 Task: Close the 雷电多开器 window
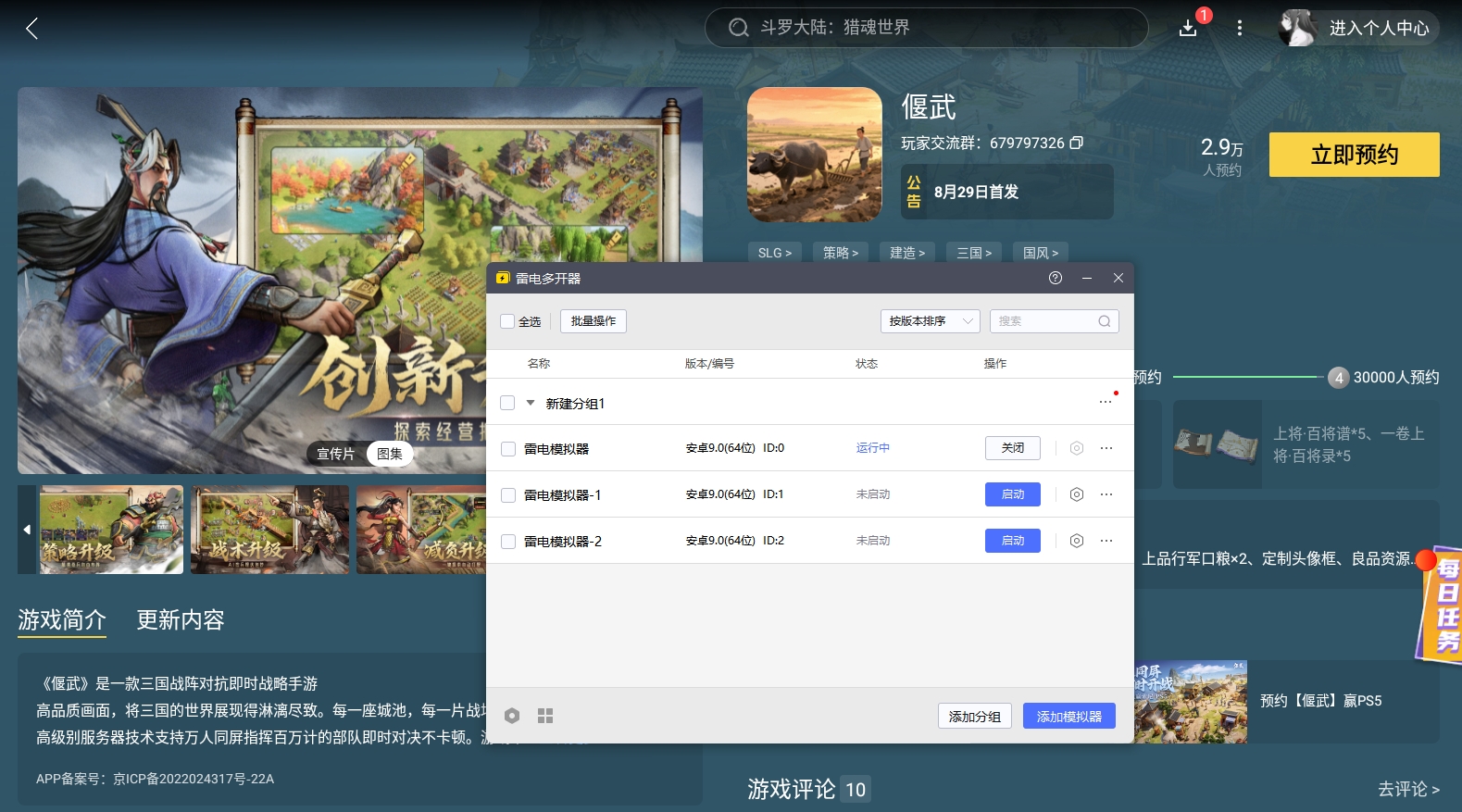pyautogui.click(x=1118, y=278)
